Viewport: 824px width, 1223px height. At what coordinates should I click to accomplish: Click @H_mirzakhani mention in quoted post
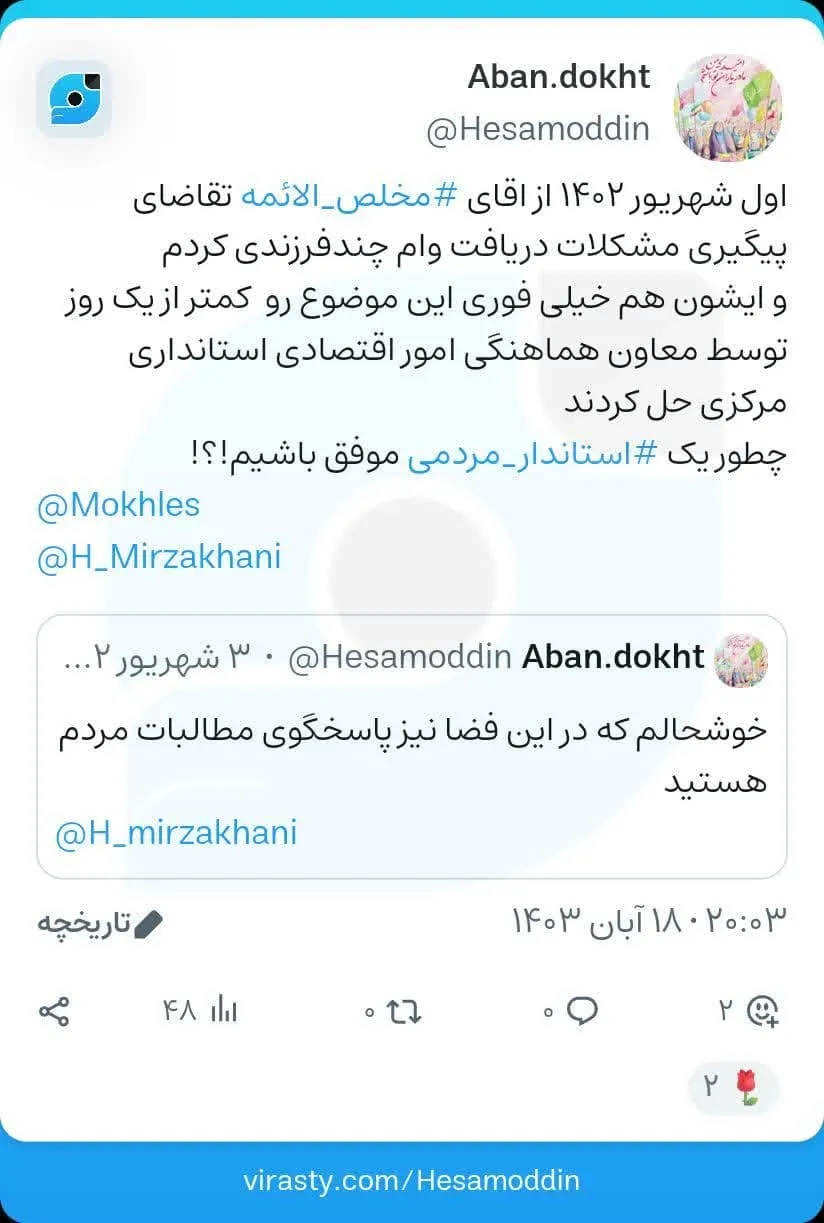pos(176,833)
